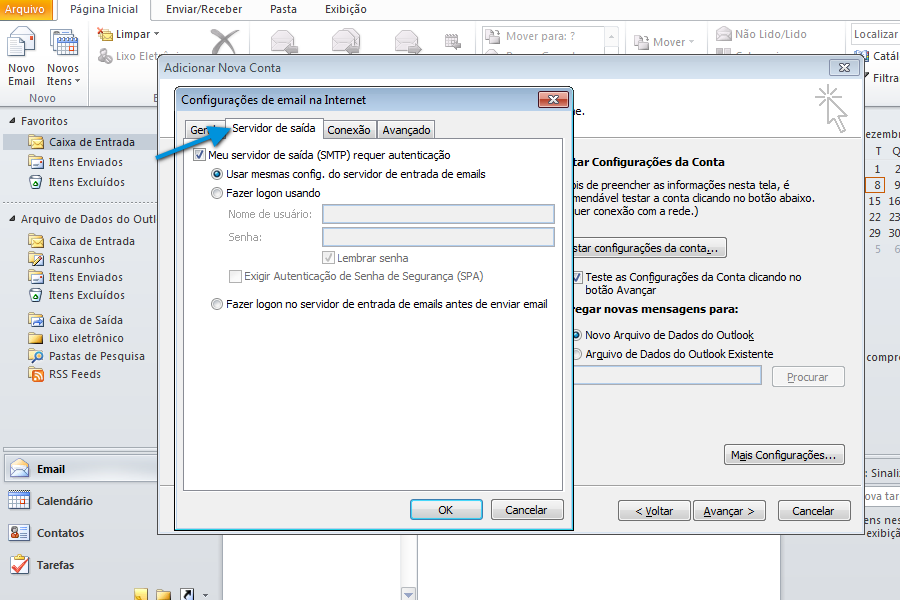Select RSS Feeds folder icon
This screenshot has width=900, height=600.
coord(36,374)
